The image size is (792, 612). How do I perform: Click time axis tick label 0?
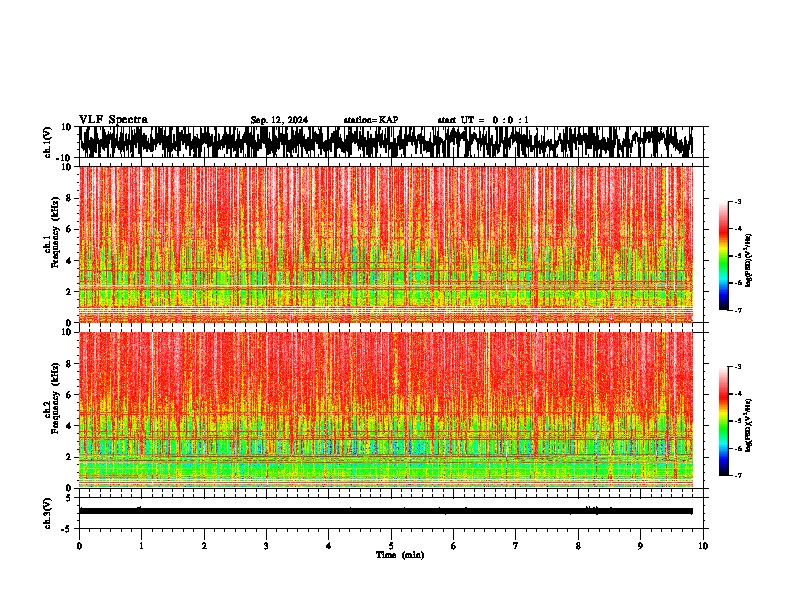pyautogui.click(x=79, y=546)
